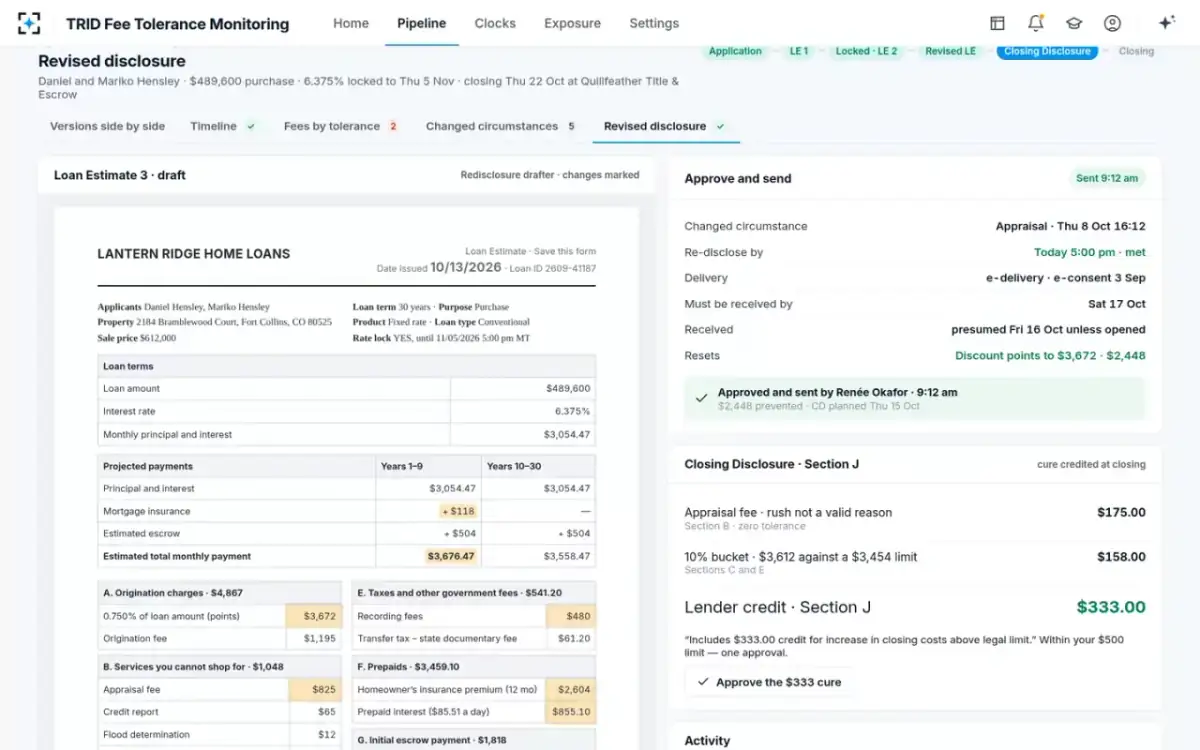
Task: Click the TRID app logo icon
Action: click(30, 23)
